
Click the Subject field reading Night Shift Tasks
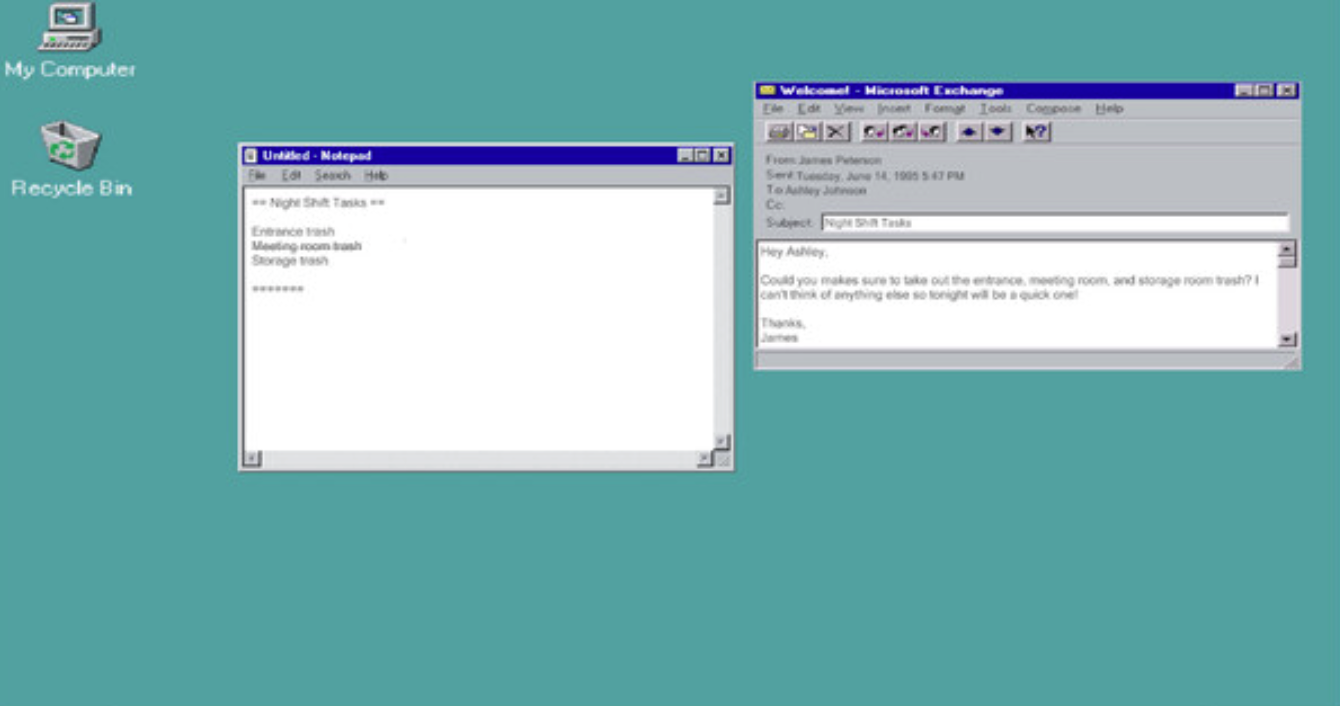pos(1055,223)
